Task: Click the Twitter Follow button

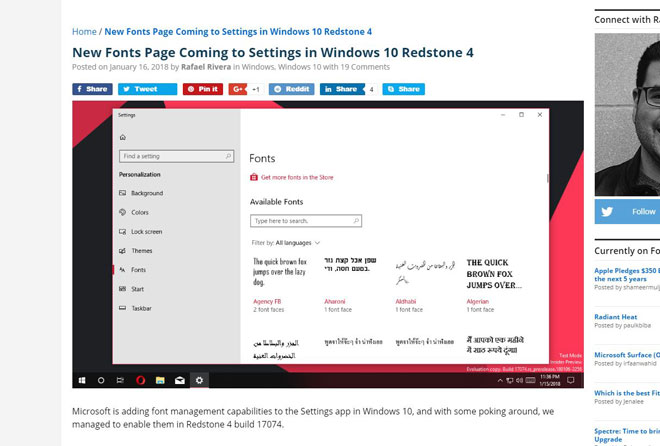Action: click(627, 212)
